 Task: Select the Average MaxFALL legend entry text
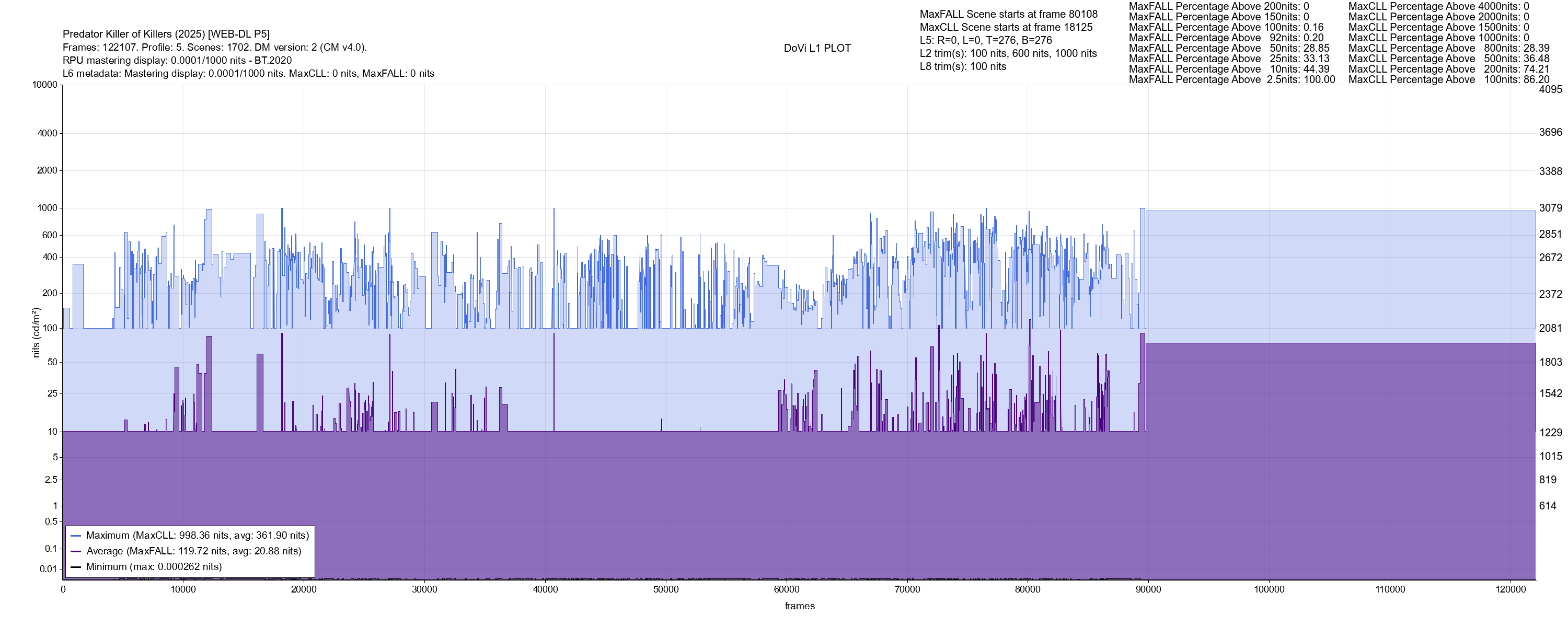point(193,552)
